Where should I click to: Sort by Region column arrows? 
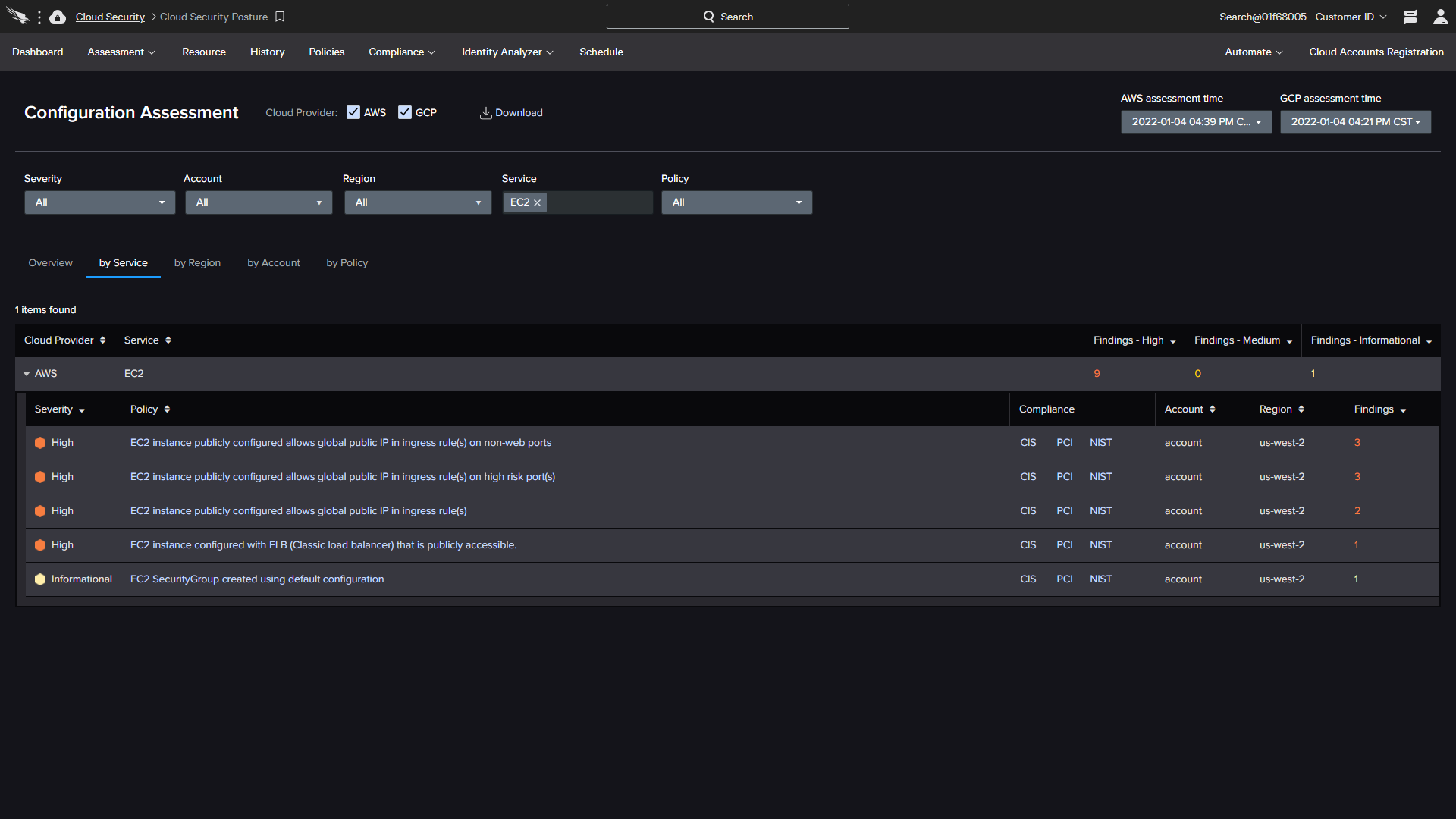[x=1301, y=409]
